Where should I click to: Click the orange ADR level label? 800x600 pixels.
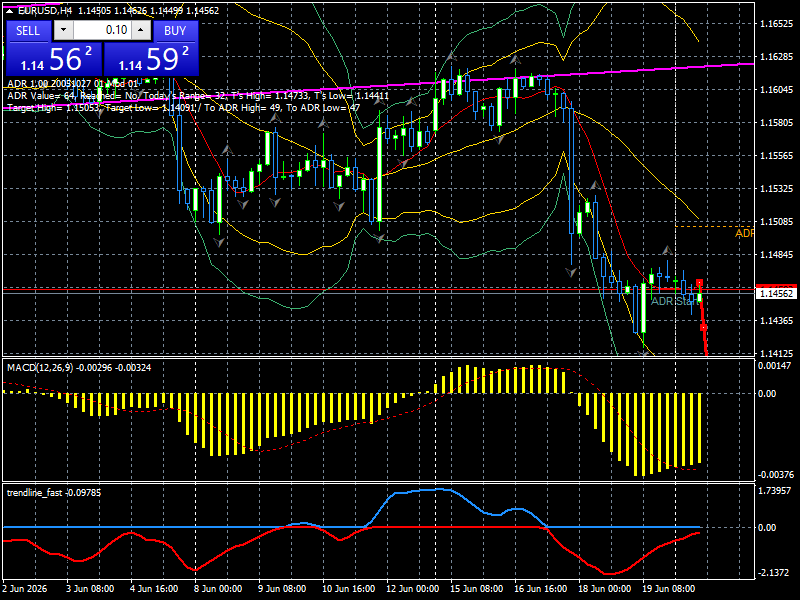pyautogui.click(x=744, y=233)
